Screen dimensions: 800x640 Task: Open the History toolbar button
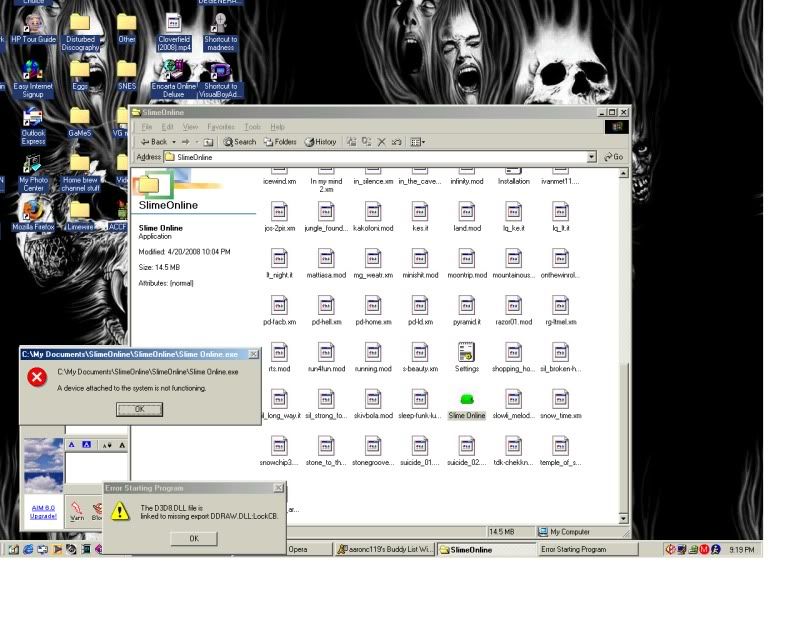click(x=321, y=142)
